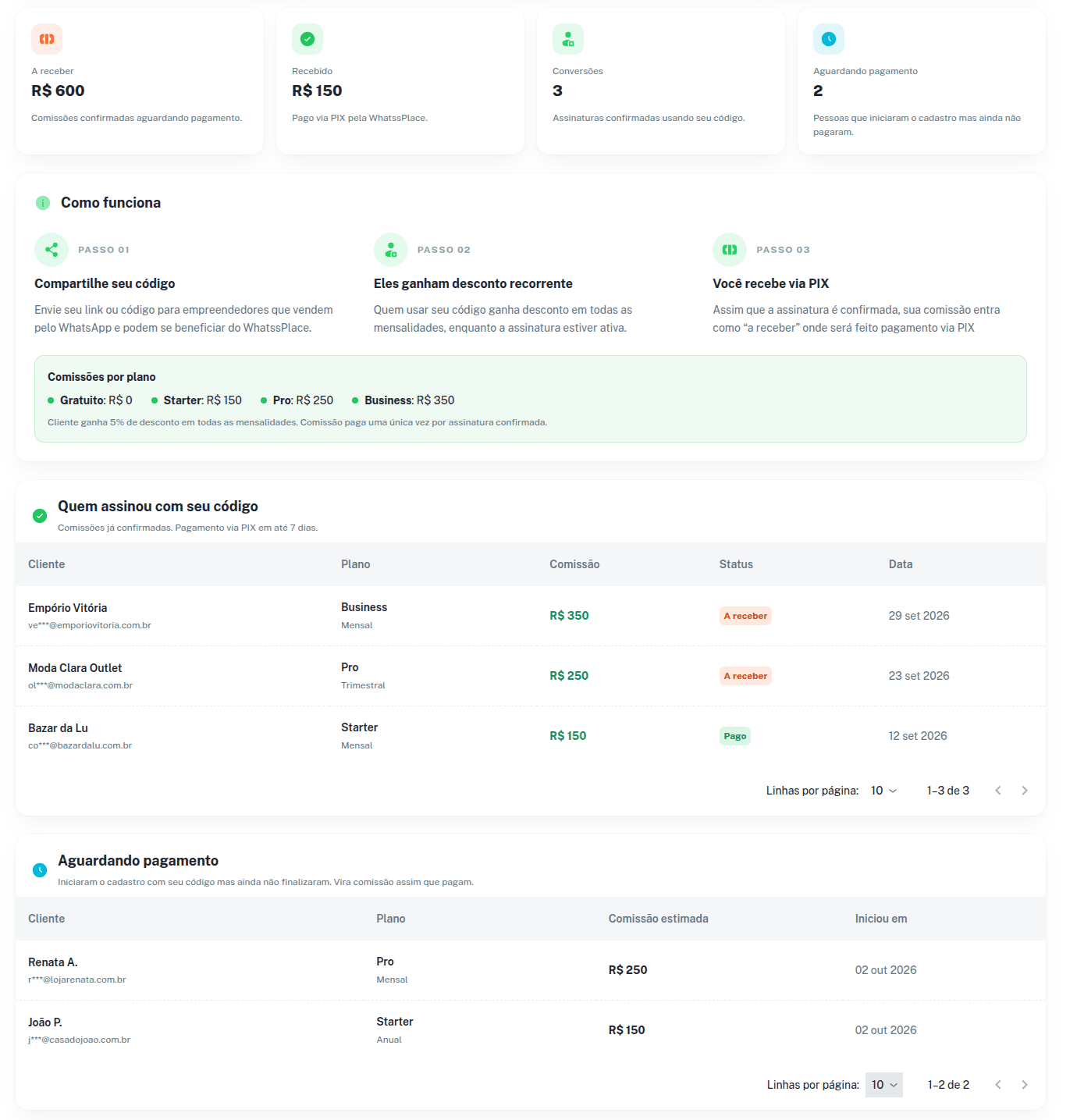Click the Comissão column header
The height and width of the screenshot is (1120, 1077).
click(574, 564)
